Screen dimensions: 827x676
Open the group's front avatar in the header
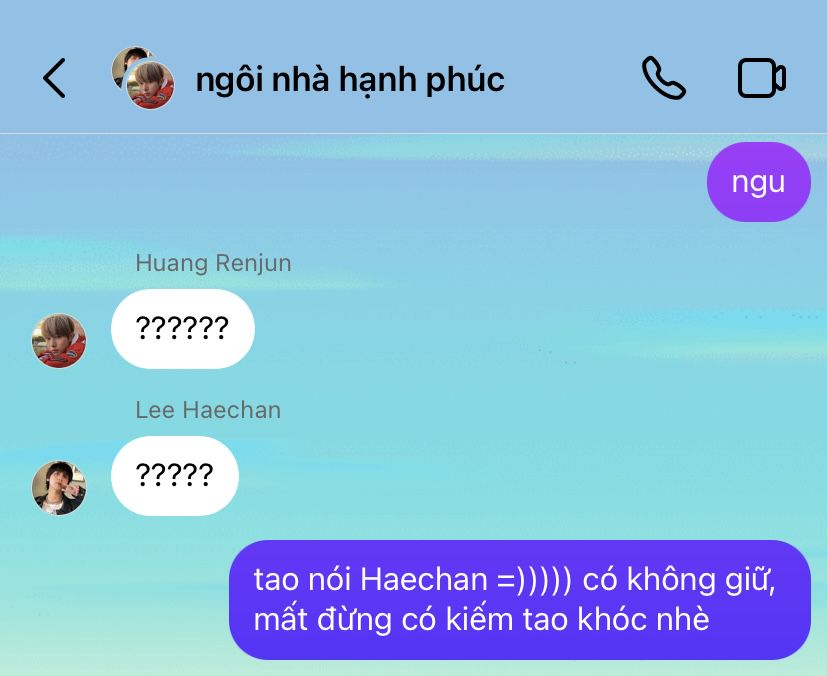point(151,85)
